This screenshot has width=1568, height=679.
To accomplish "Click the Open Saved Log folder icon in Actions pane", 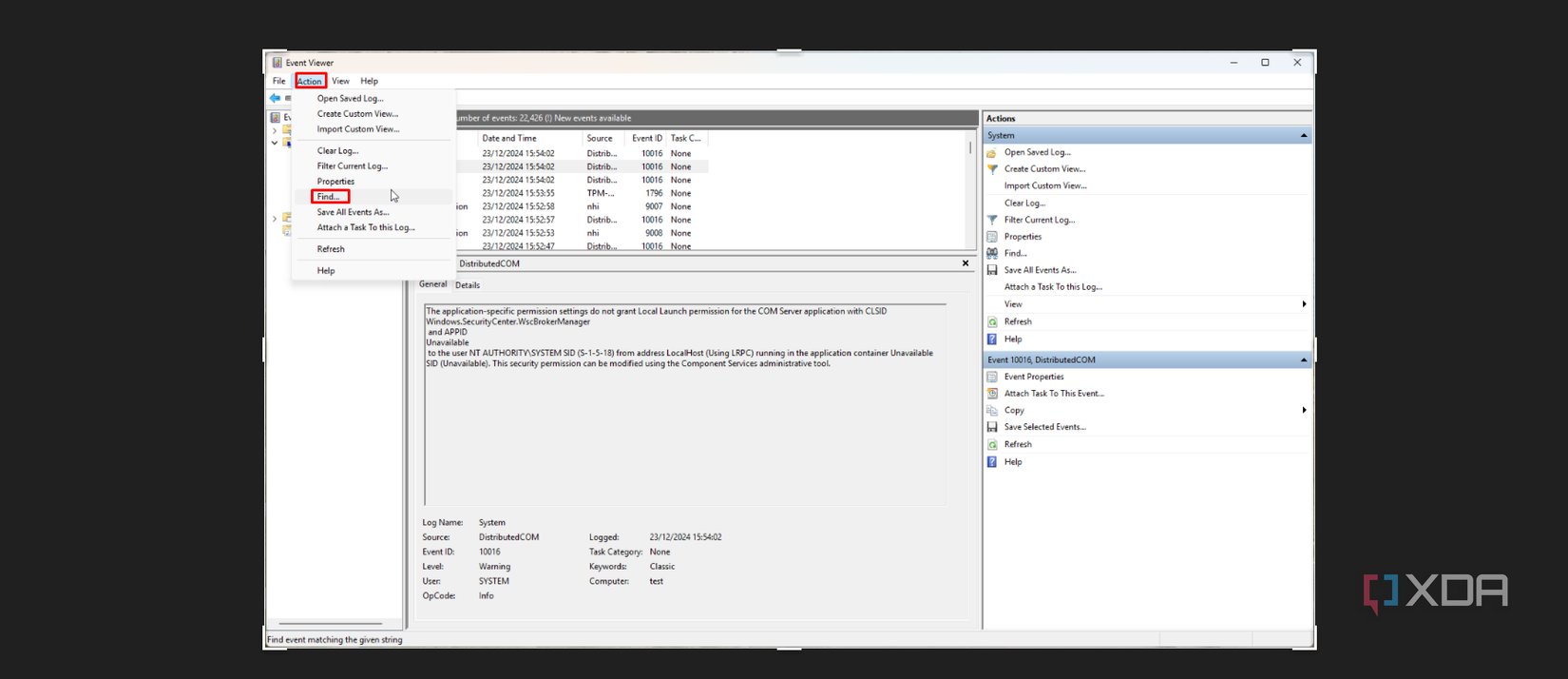I will (992, 152).
